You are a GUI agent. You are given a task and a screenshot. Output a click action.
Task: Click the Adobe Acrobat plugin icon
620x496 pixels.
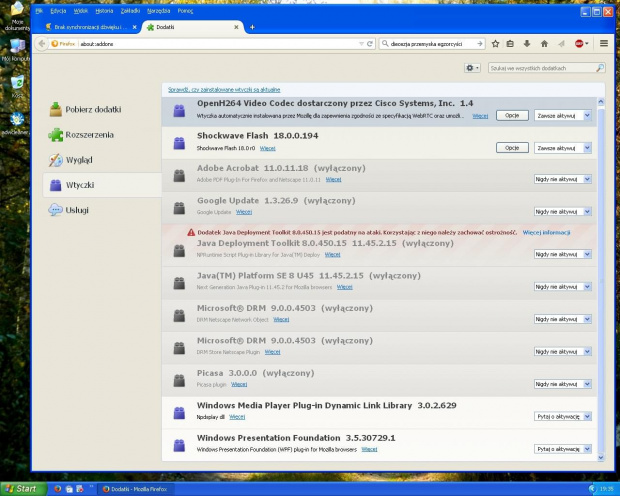click(x=179, y=176)
